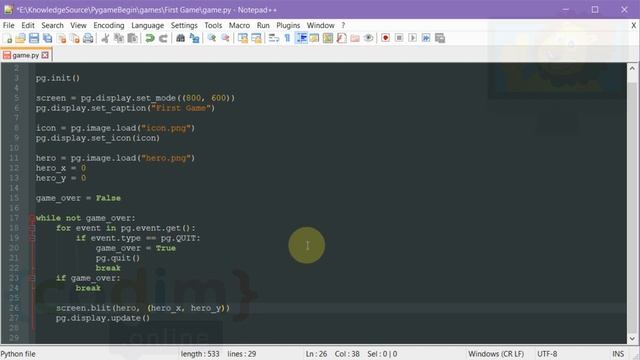
Task: Click the Close All toolbar icon
Action: click(x=75, y=38)
